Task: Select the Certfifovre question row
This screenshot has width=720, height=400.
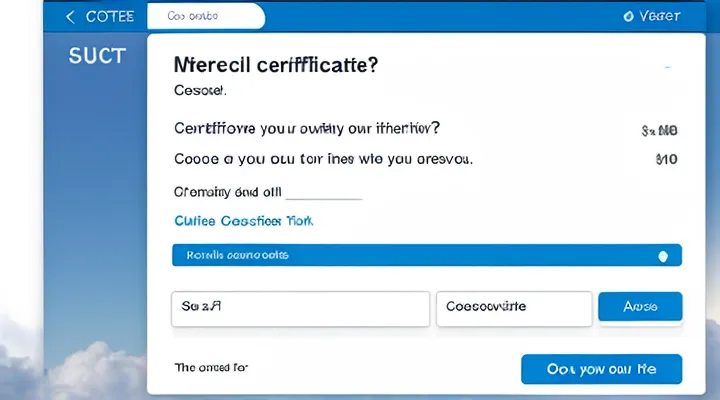Action: pos(308,129)
